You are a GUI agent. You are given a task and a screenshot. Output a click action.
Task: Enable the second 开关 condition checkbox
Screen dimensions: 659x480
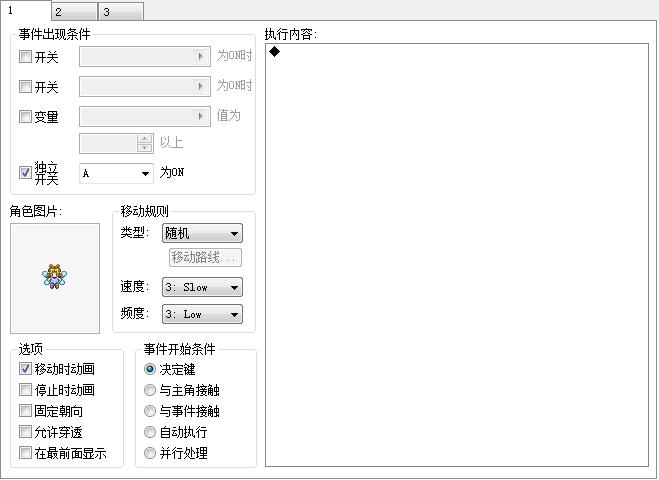(x=25, y=87)
